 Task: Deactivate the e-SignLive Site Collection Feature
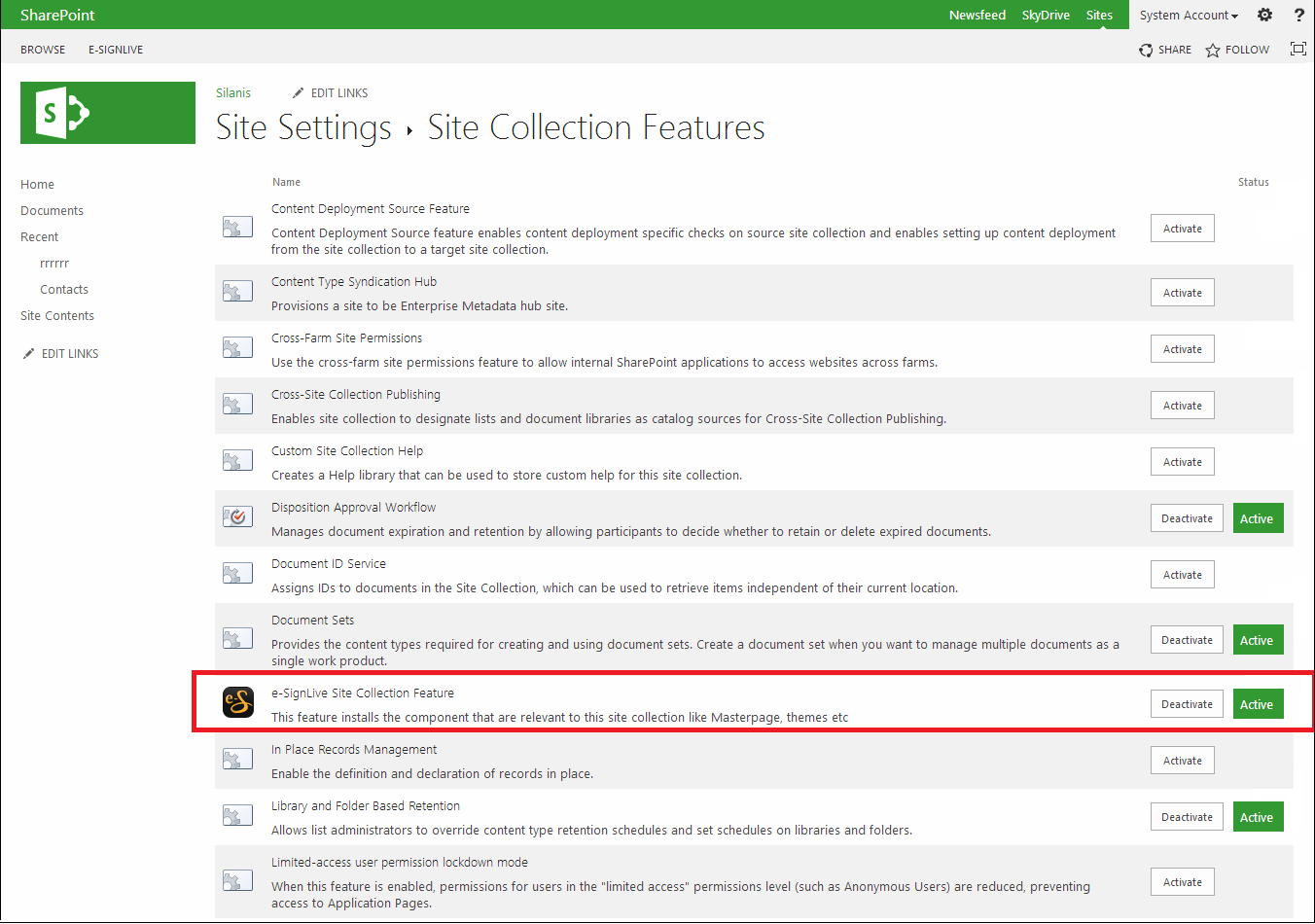click(1187, 704)
